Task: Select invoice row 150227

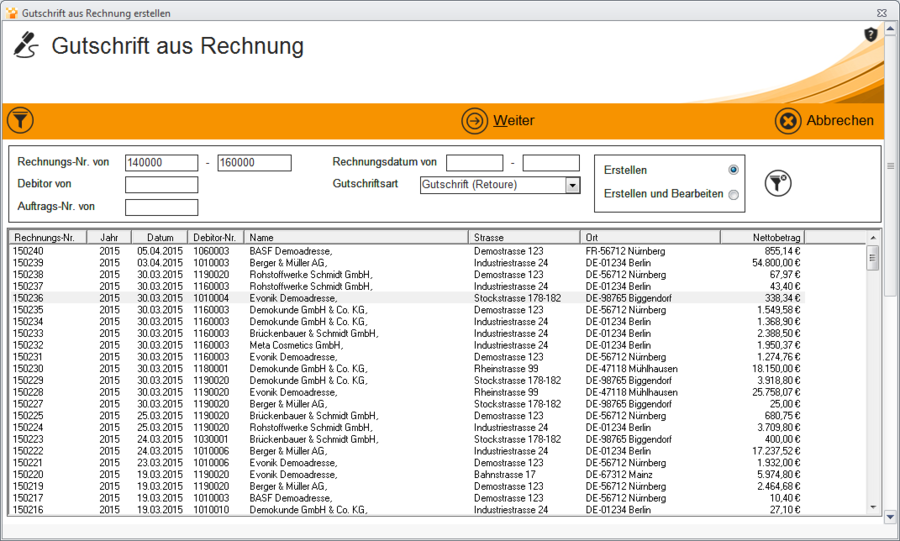Action: tap(407, 404)
